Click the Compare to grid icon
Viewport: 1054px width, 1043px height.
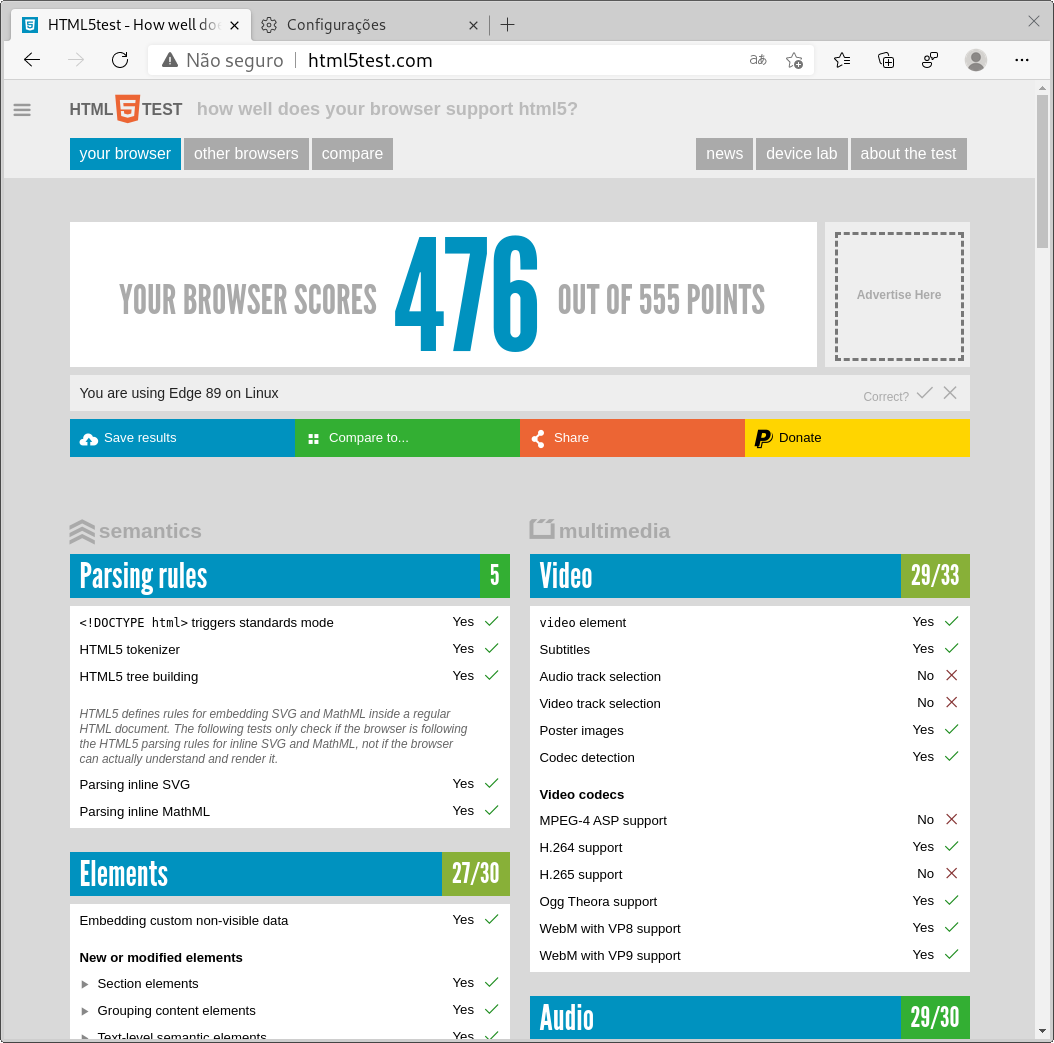tap(313, 439)
